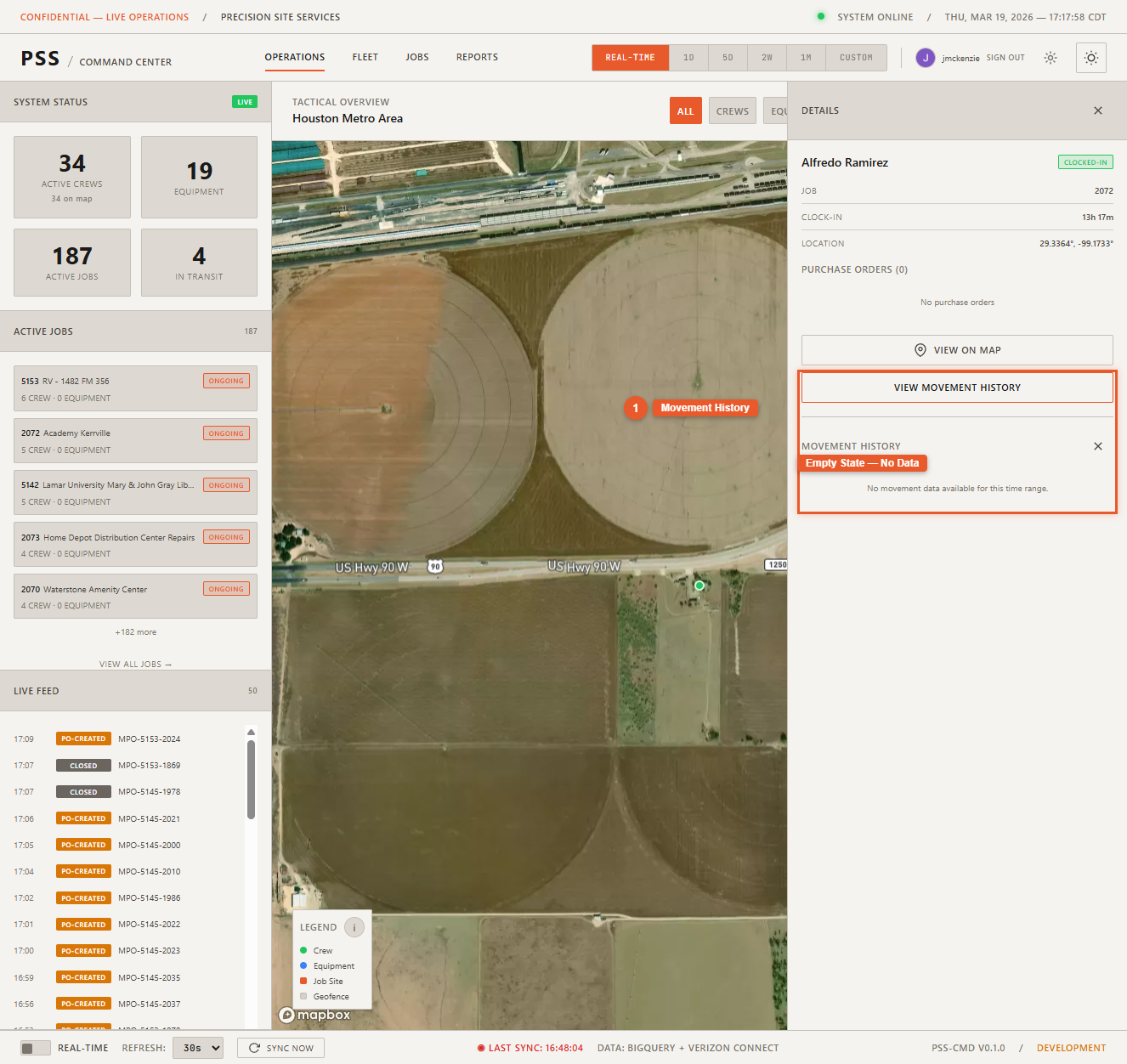Click the jmckenzie user avatar
The height and width of the screenshot is (1064, 1127).
925,58
